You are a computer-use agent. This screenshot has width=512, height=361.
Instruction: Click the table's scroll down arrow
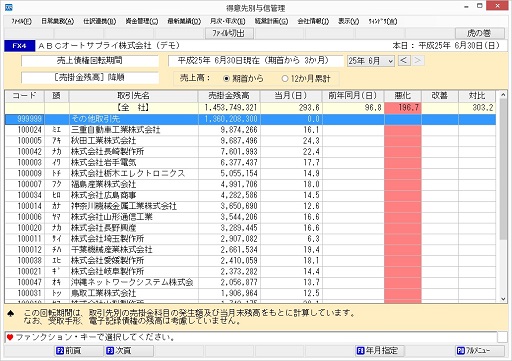click(x=503, y=299)
